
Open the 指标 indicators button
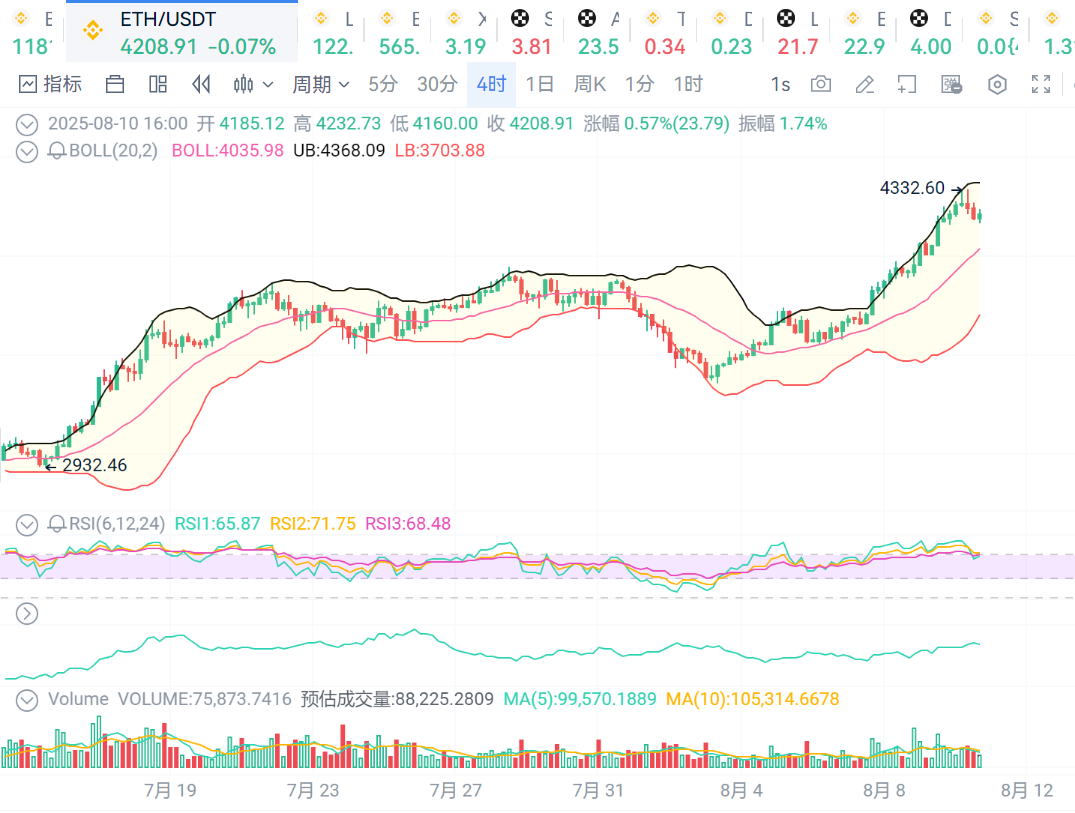50,84
